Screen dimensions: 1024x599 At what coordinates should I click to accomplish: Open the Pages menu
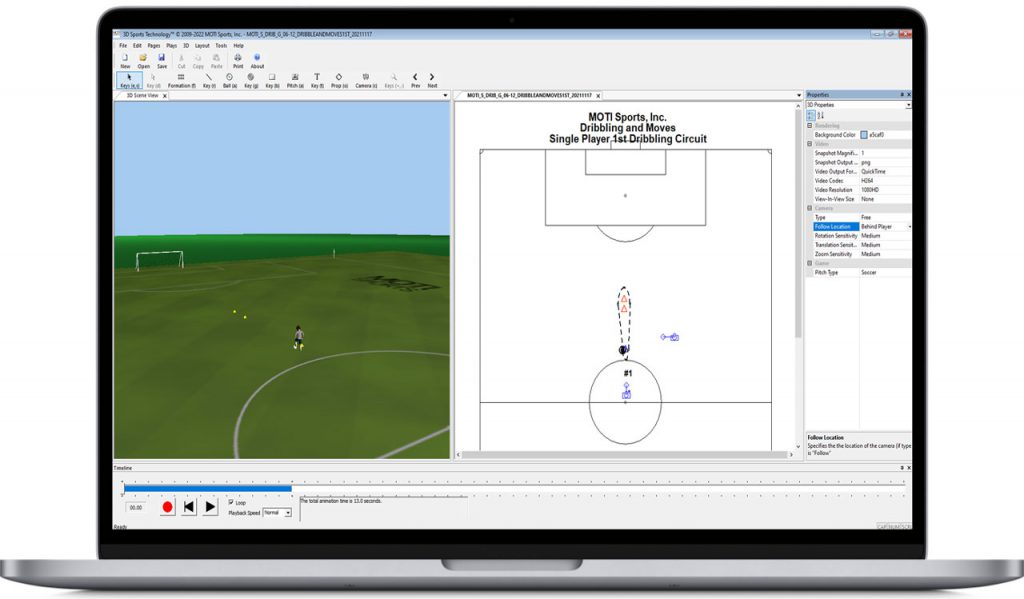tap(153, 46)
